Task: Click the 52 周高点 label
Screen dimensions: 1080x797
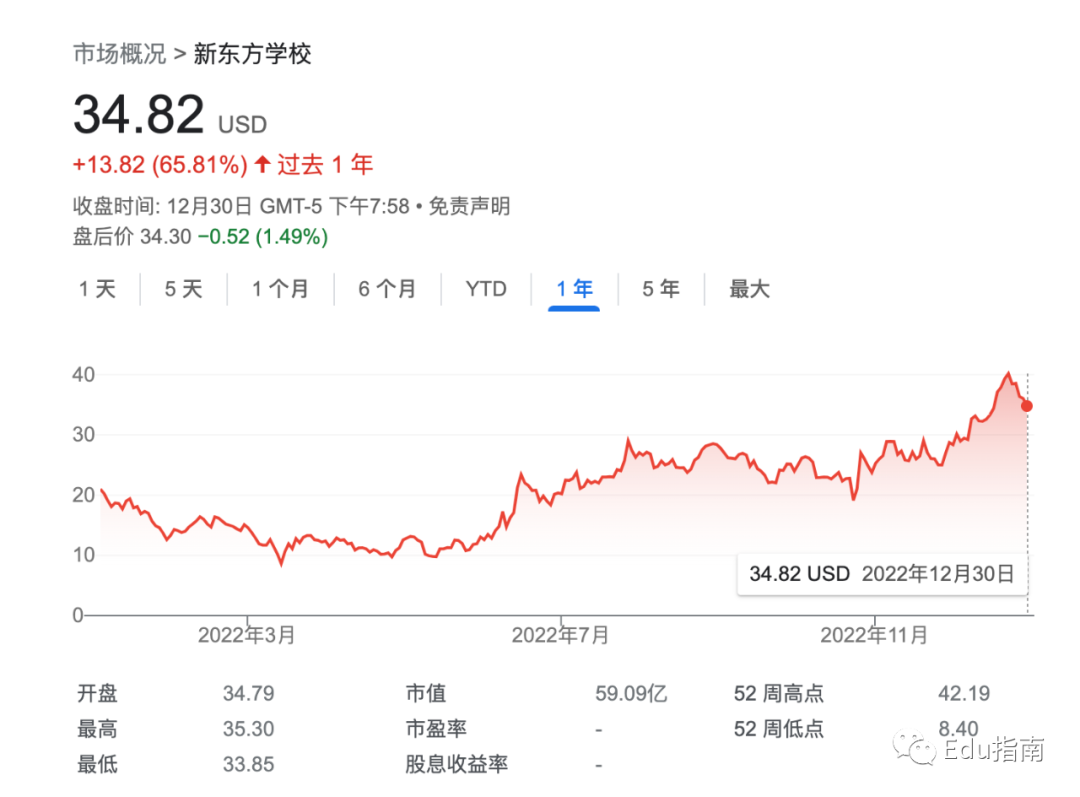Action: (x=779, y=693)
